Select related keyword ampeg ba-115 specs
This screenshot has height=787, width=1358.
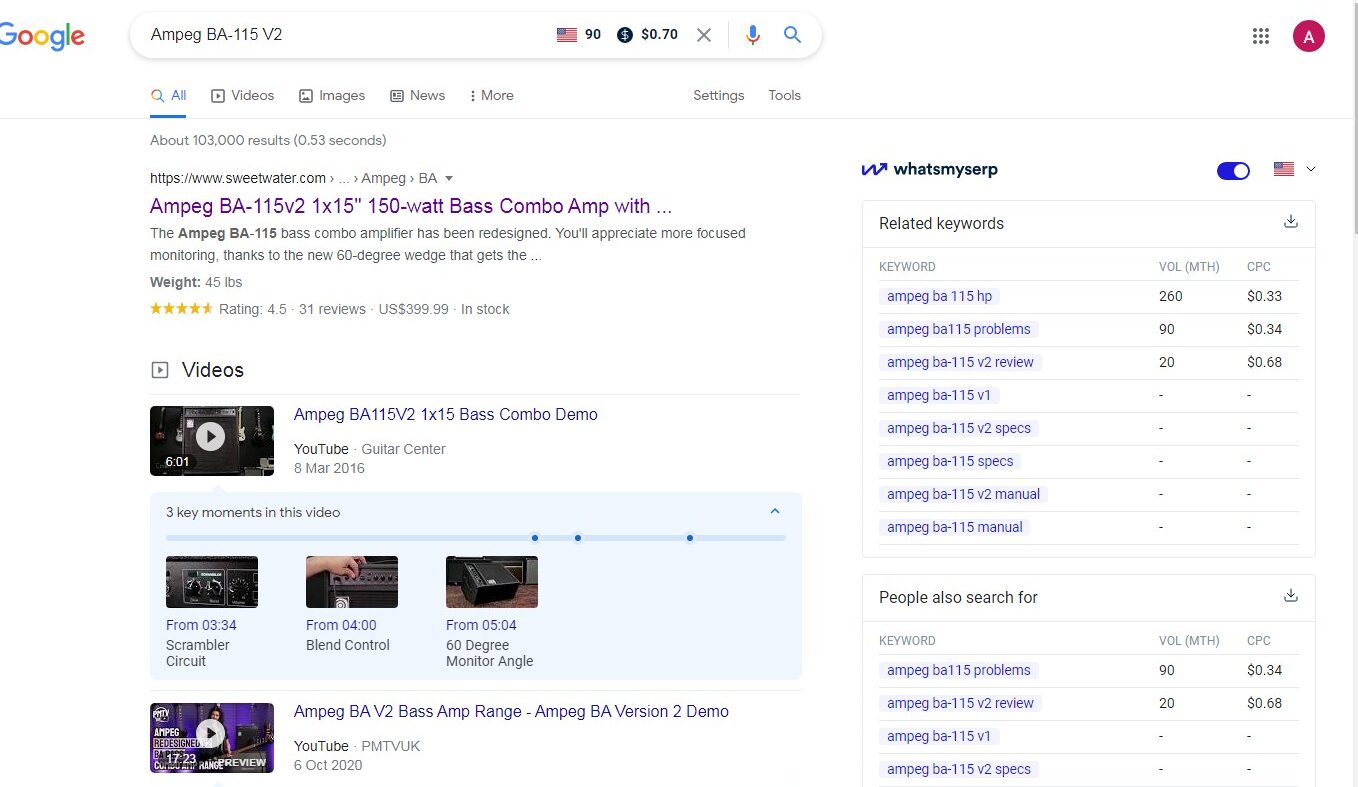(x=950, y=461)
